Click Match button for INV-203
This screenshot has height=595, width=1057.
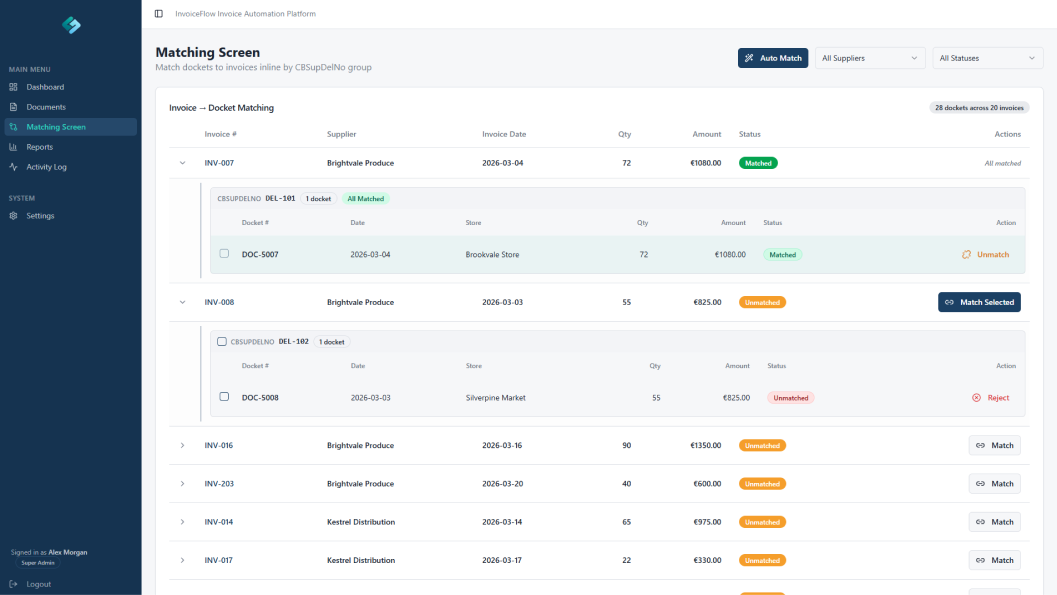(x=994, y=484)
